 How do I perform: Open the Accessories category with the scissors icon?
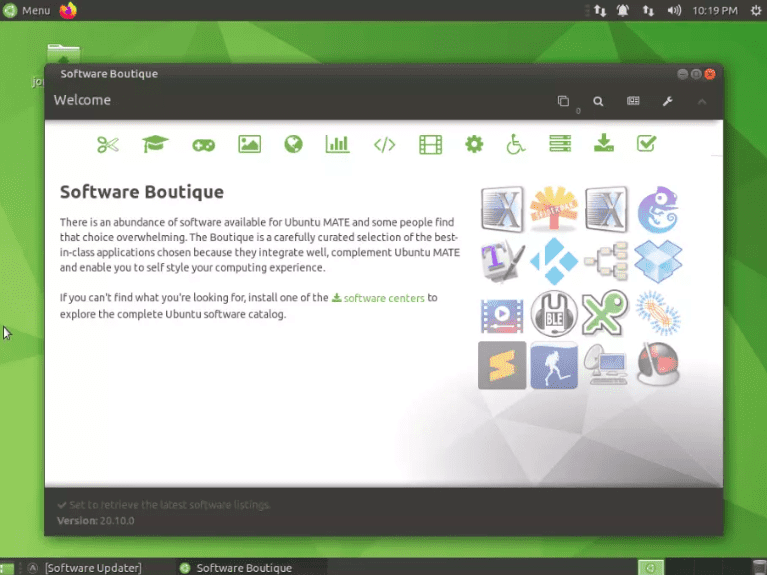[x=108, y=144]
